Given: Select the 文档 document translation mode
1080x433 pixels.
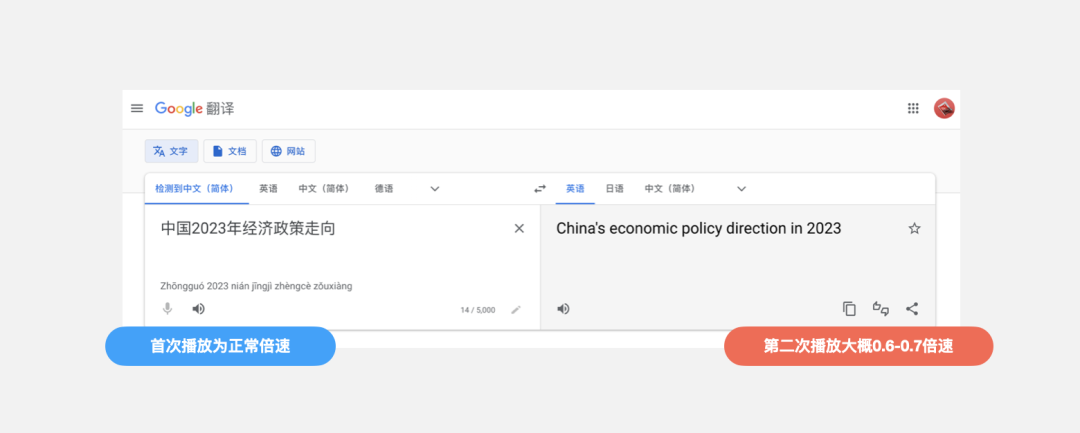Looking at the screenshot, I should pos(230,151).
